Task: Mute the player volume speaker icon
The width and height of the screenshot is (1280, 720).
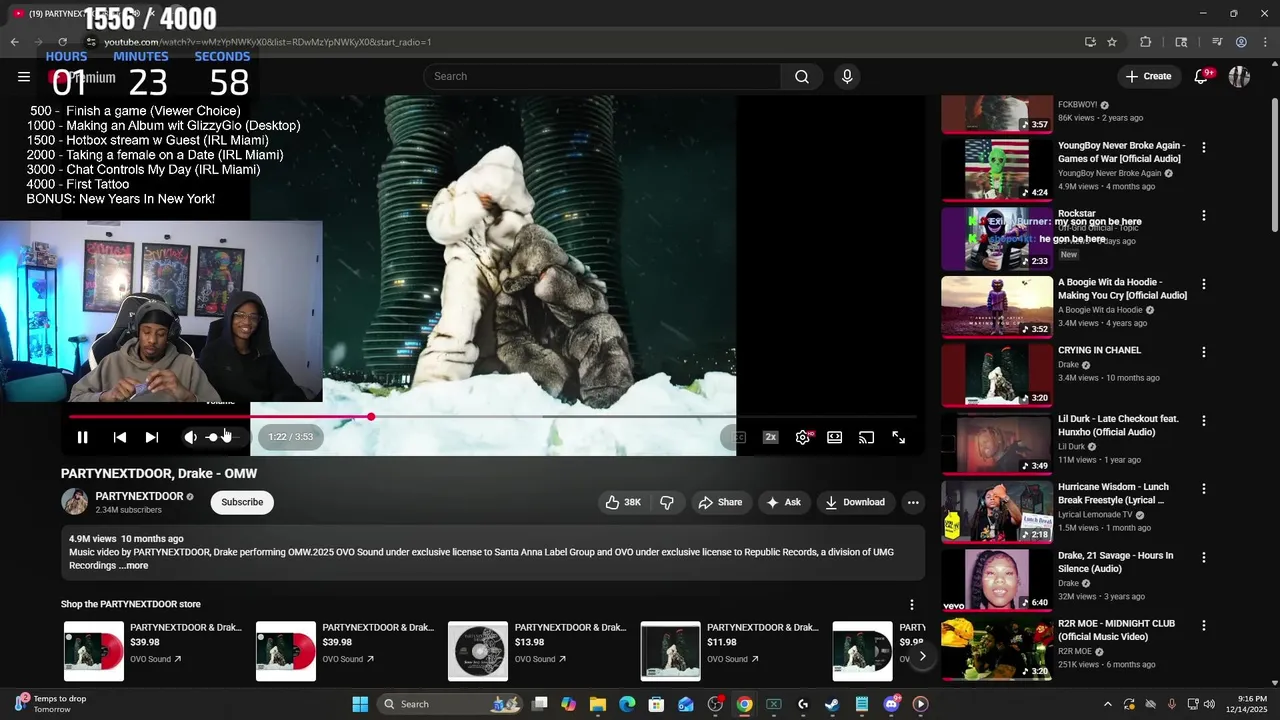Action: tap(190, 437)
